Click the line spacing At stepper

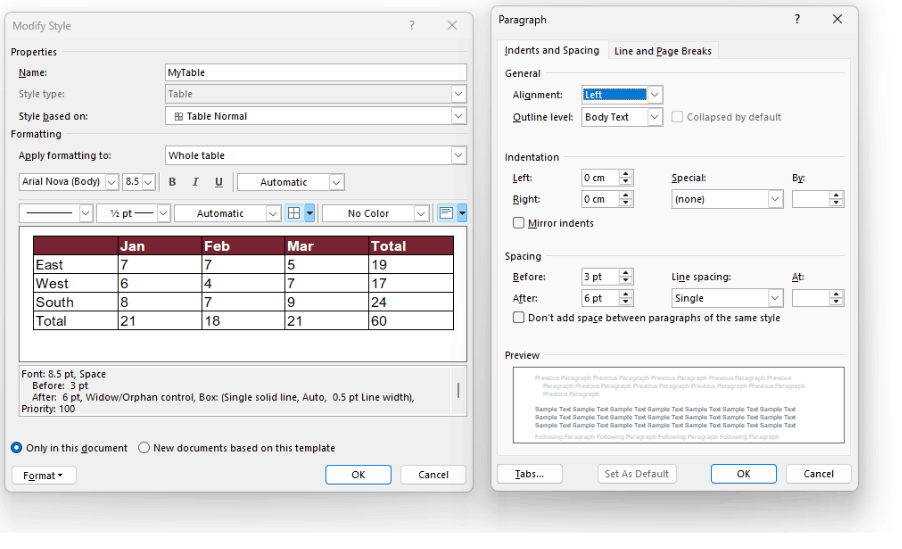pyautogui.click(x=836, y=298)
